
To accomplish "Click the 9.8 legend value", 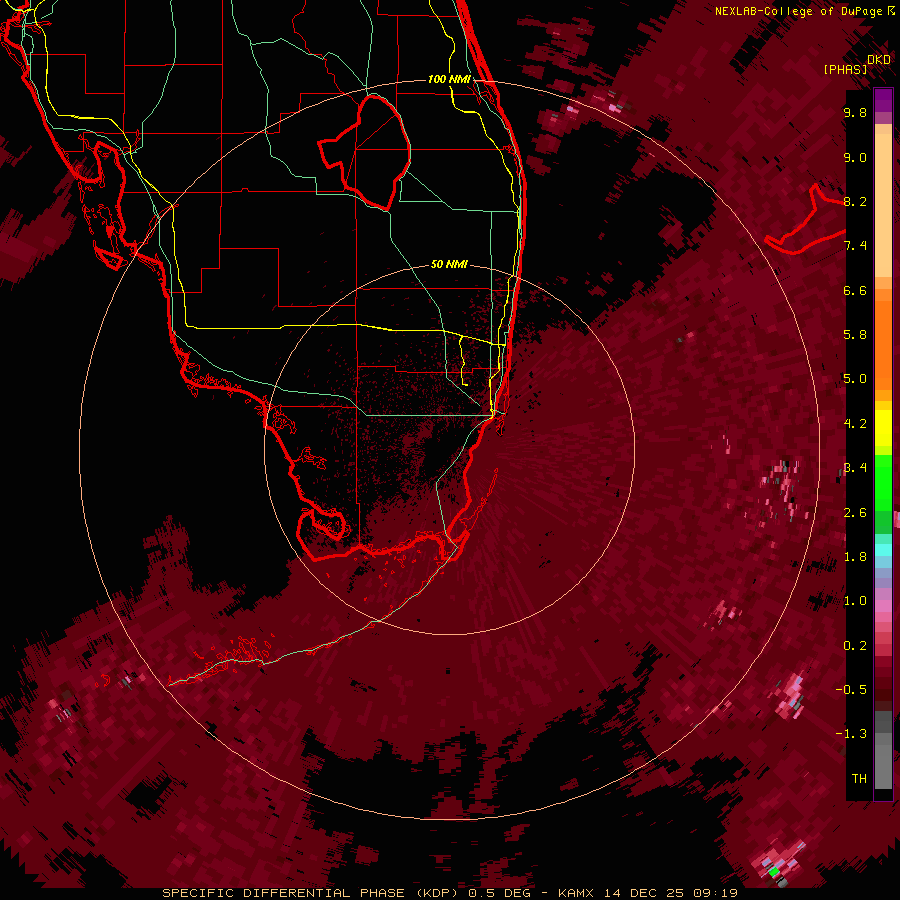I will pyautogui.click(x=855, y=112).
